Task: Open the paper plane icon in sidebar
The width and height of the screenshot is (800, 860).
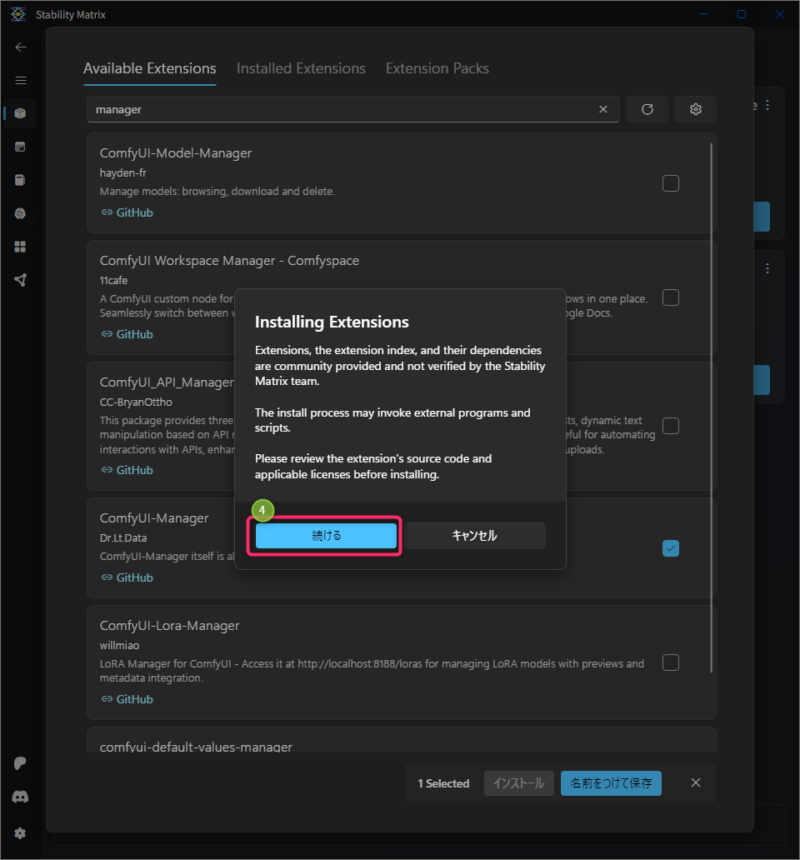Action: coord(20,280)
